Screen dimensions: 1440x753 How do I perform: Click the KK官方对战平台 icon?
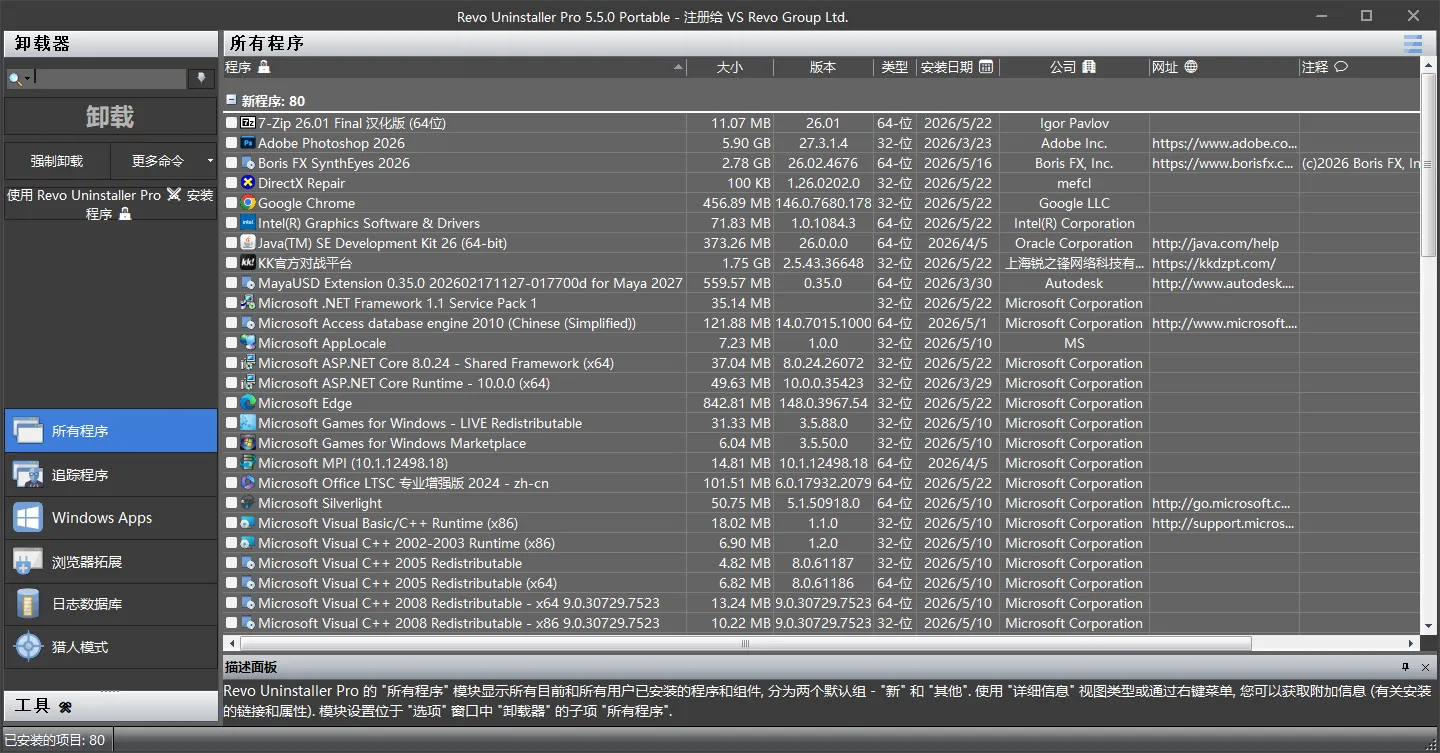[x=248, y=263]
